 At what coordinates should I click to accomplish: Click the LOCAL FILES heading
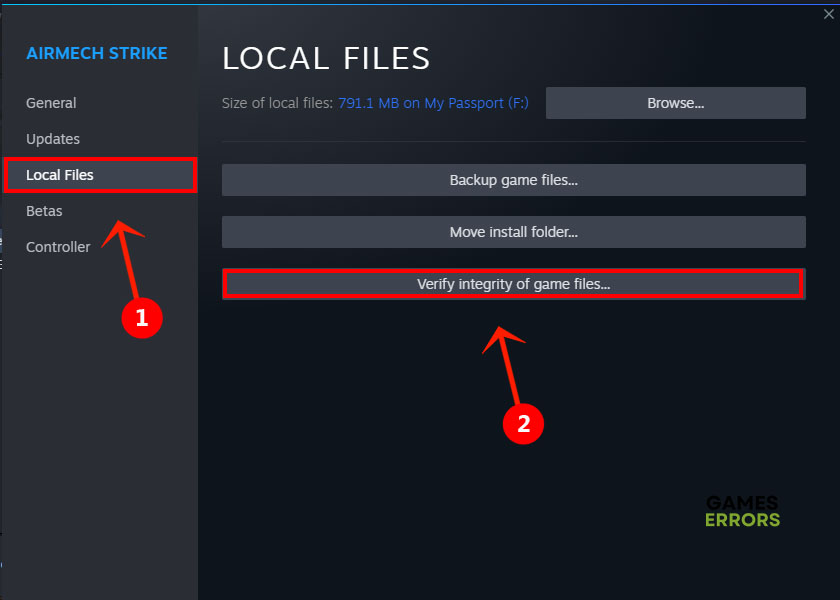326,58
